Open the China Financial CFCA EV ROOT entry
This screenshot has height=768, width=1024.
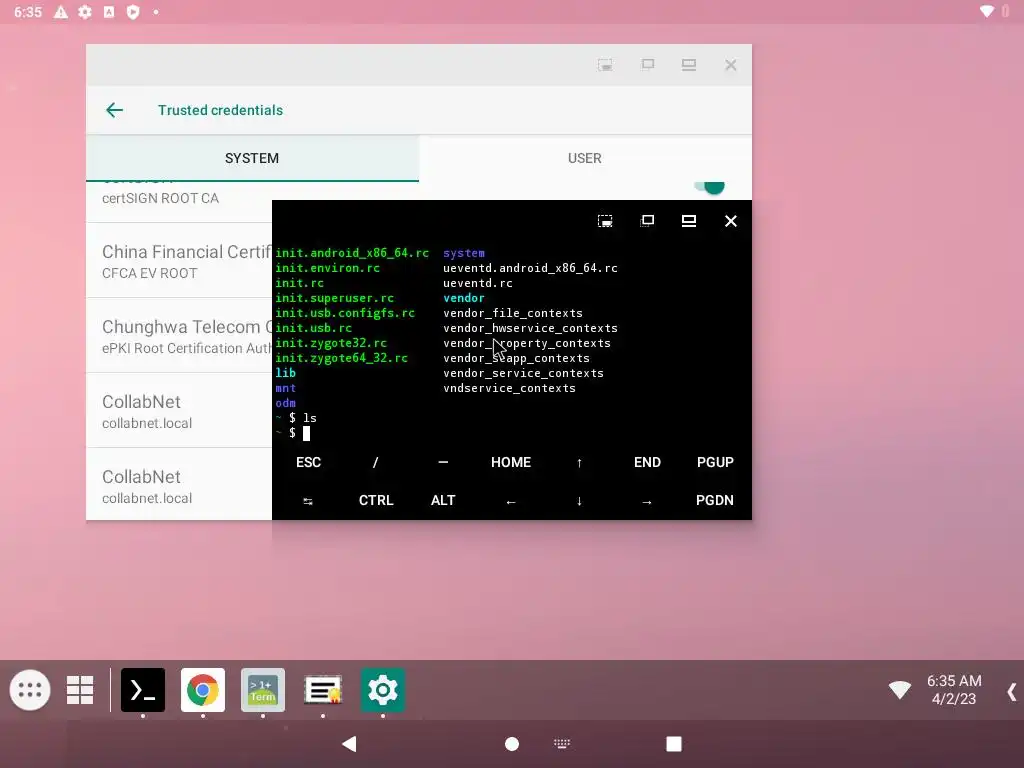pyautogui.click(x=179, y=261)
